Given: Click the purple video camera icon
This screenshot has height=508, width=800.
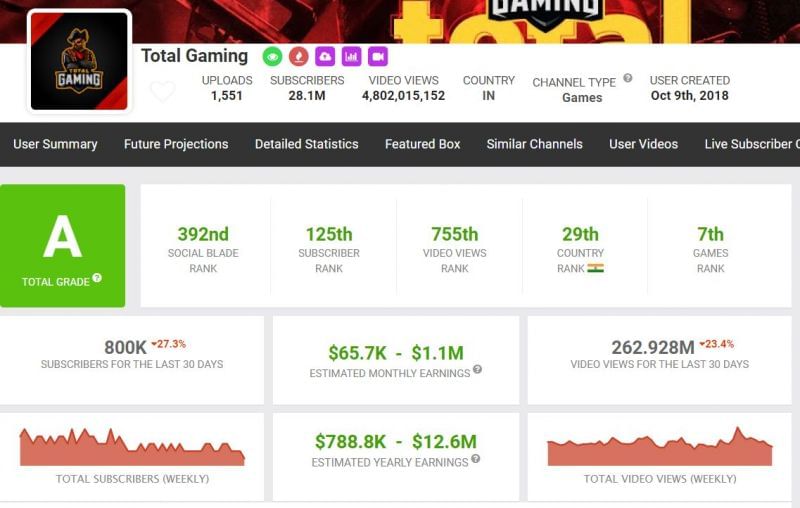Looking at the screenshot, I should tap(377, 56).
